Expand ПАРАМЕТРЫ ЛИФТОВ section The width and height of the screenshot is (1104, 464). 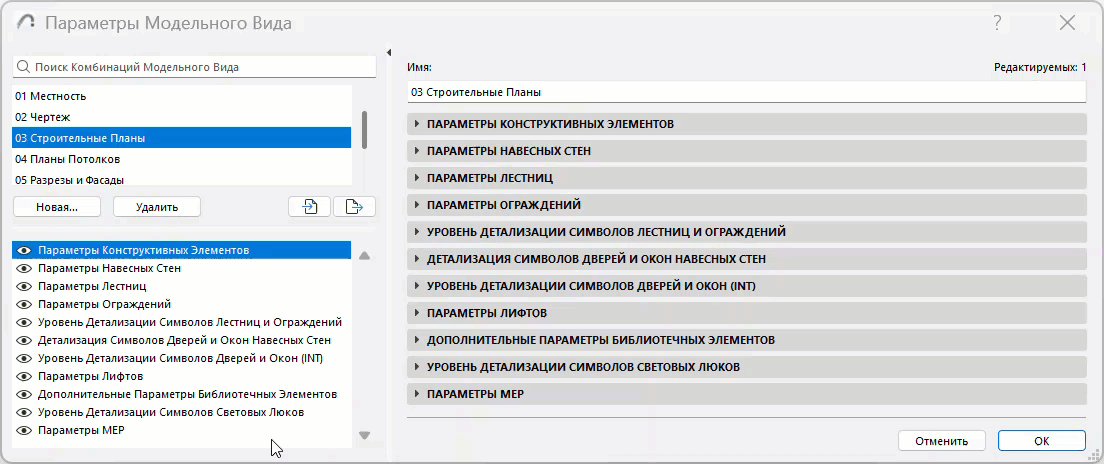click(x=747, y=313)
